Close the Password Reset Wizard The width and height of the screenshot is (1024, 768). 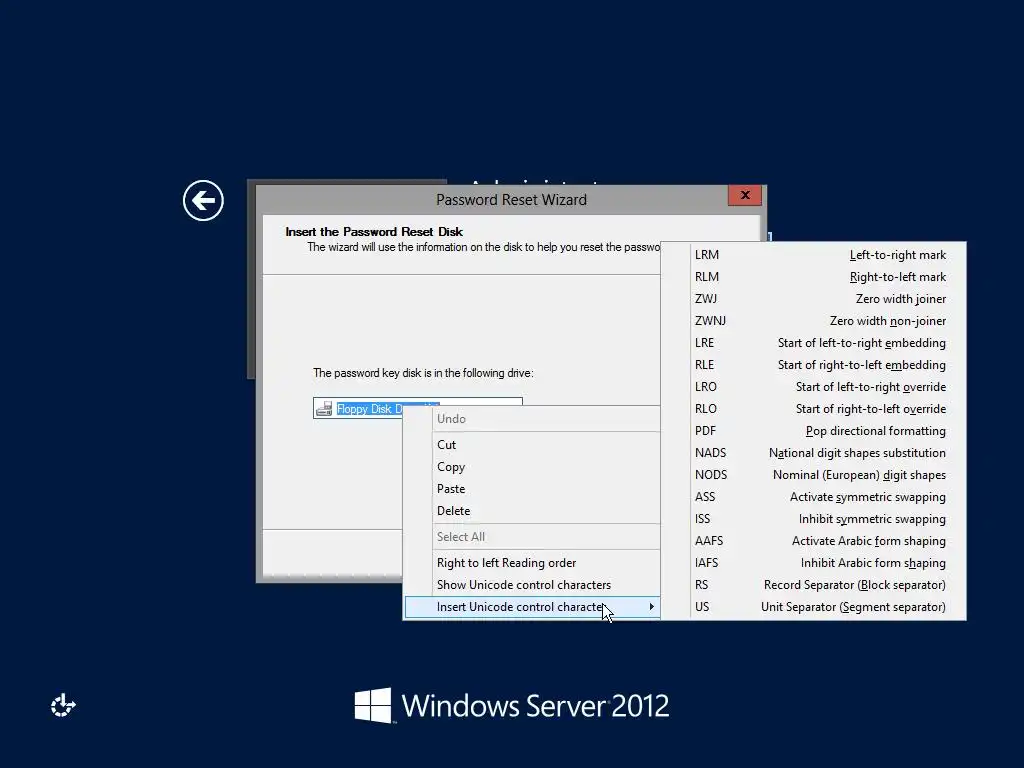click(744, 195)
